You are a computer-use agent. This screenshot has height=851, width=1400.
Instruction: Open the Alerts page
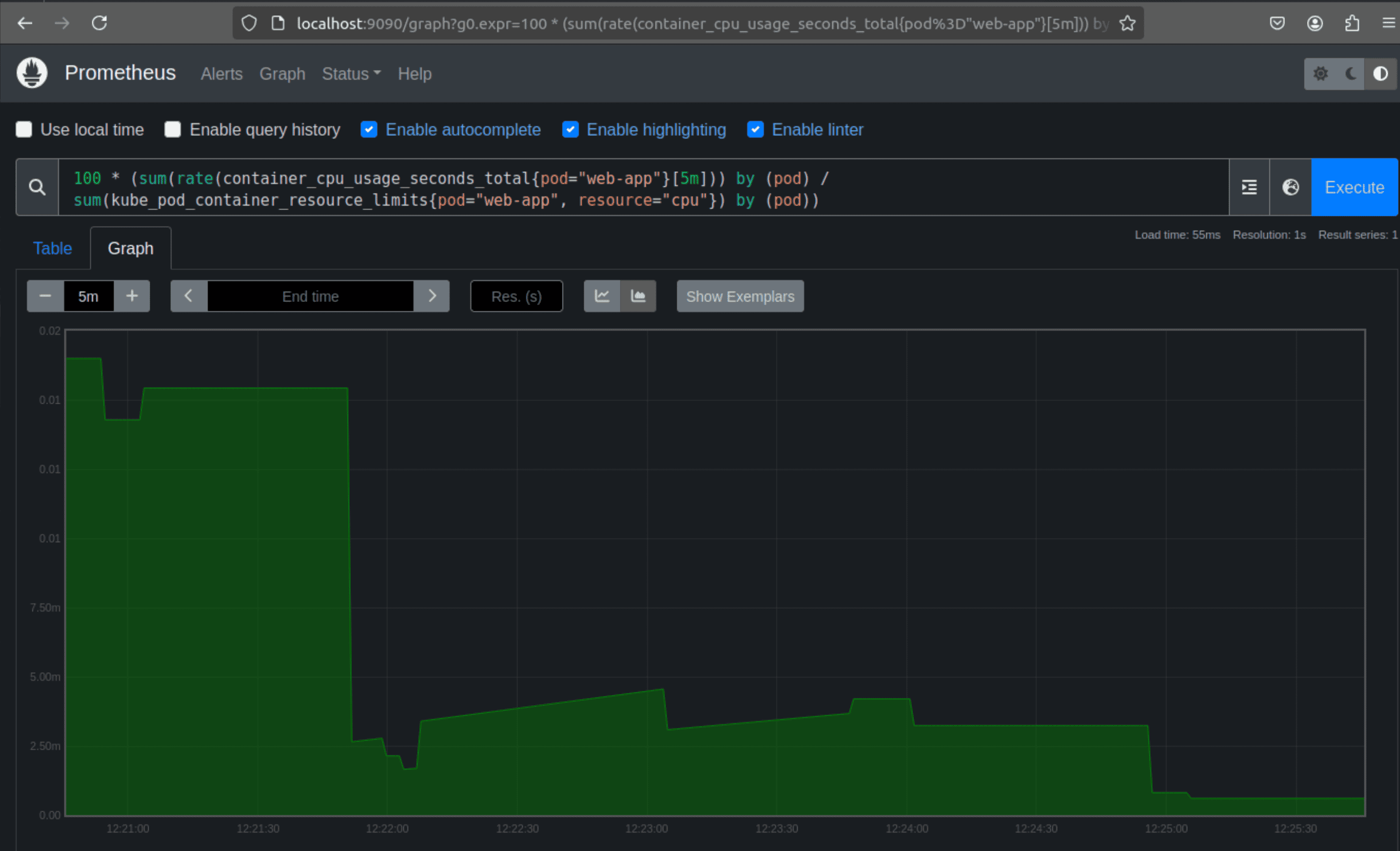[222, 74]
